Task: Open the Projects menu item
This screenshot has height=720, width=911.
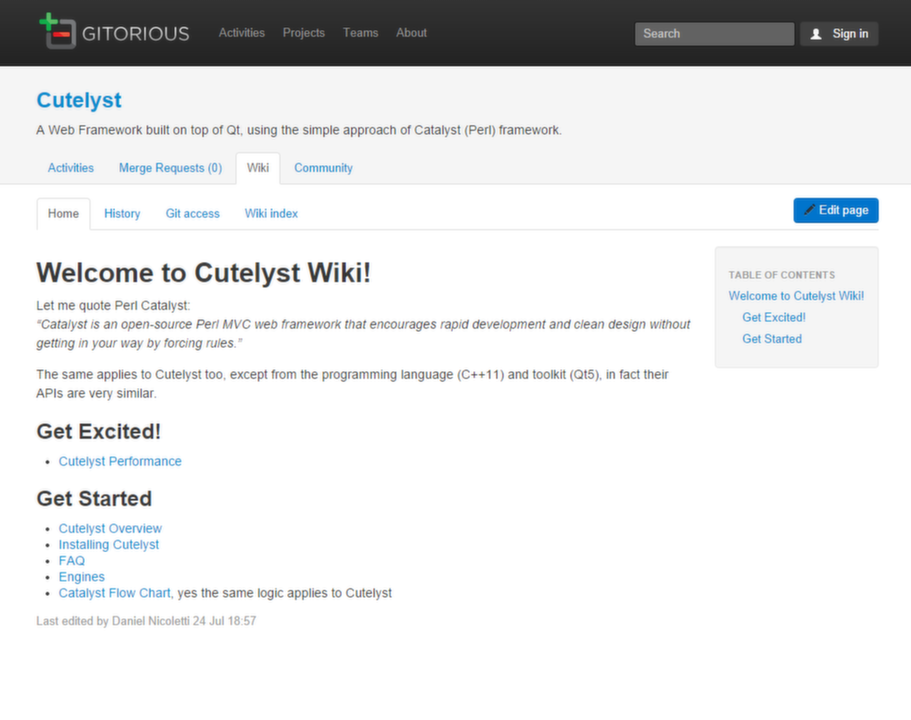Action: point(304,33)
